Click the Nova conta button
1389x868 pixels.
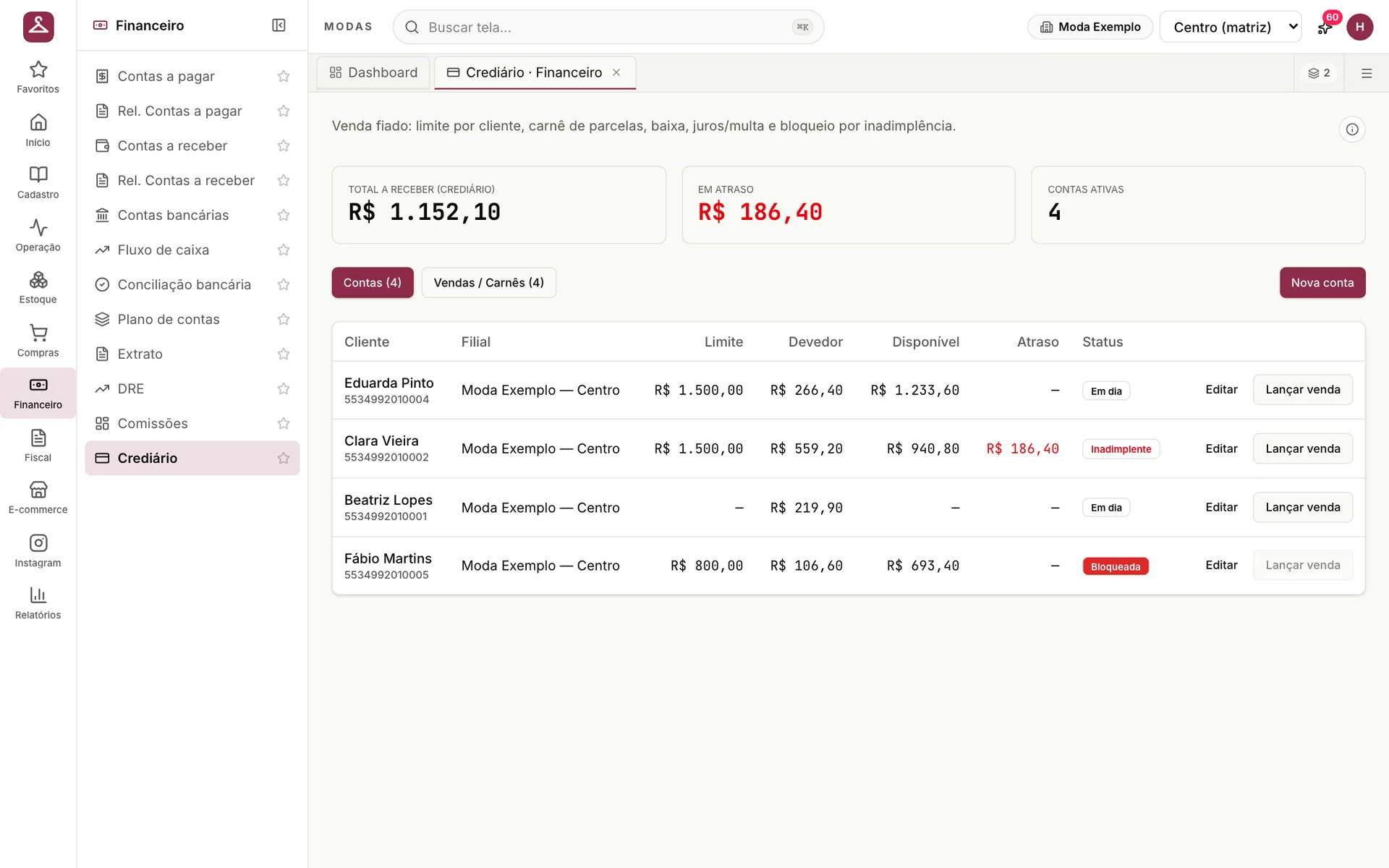point(1322,283)
